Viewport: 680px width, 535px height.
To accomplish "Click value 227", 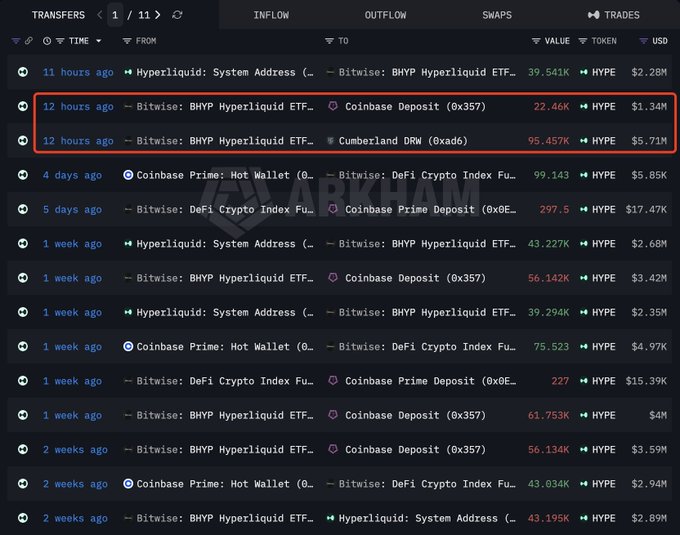I will [560, 381].
